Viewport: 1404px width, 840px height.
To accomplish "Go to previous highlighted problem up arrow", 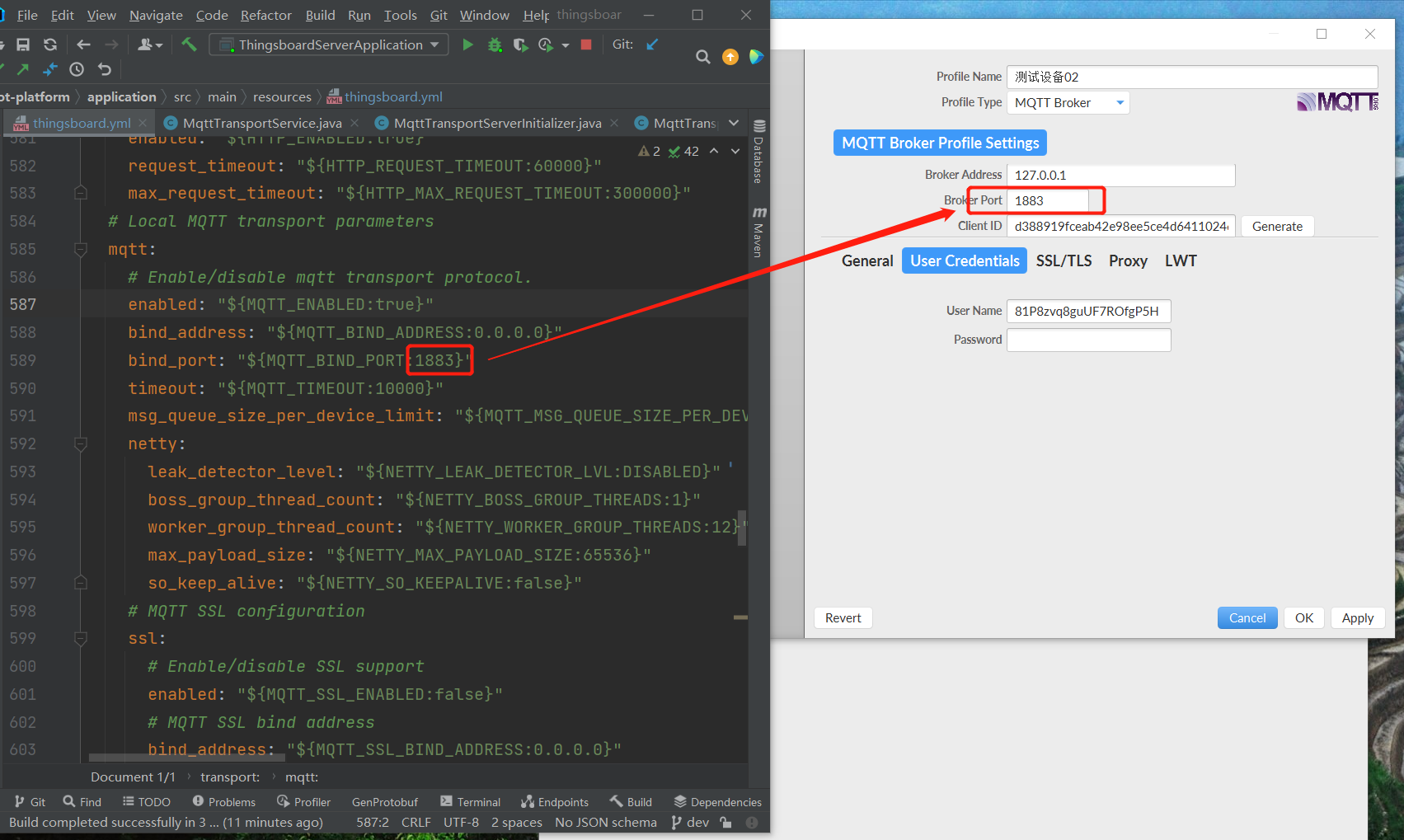I will click(x=714, y=151).
